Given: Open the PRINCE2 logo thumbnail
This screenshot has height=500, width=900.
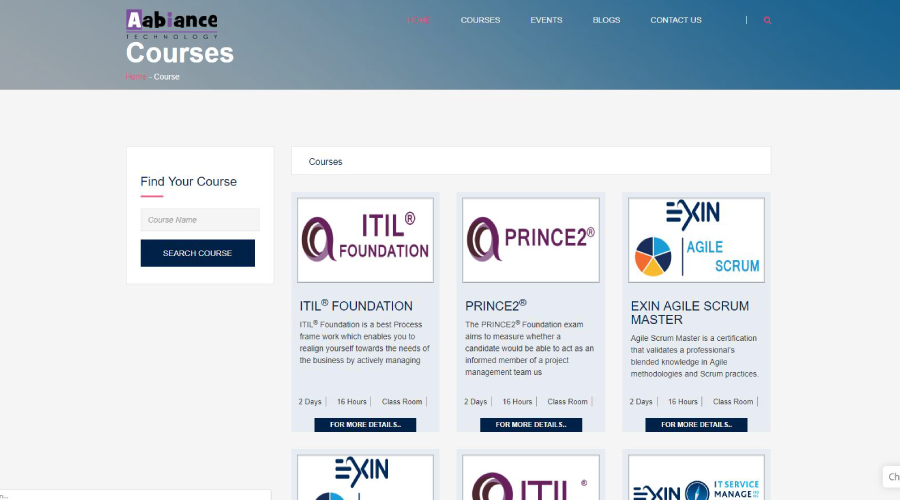Looking at the screenshot, I should tap(531, 240).
